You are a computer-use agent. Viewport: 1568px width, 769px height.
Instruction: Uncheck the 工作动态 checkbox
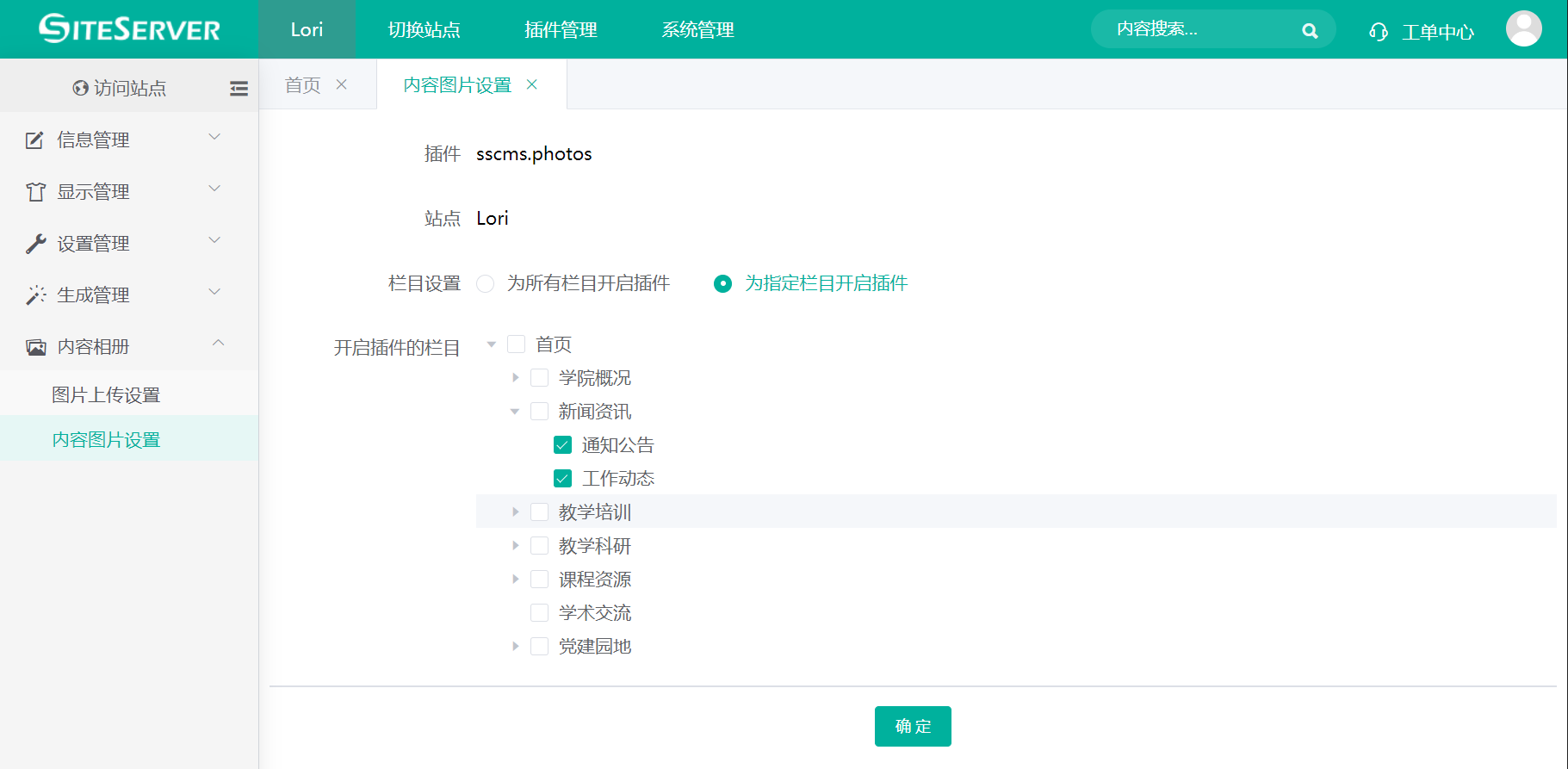tap(563, 478)
